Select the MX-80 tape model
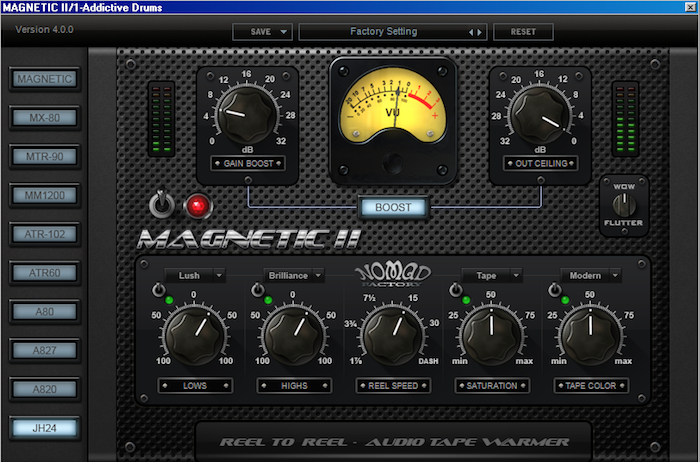 pyautogui.click(x=45, y=118)
